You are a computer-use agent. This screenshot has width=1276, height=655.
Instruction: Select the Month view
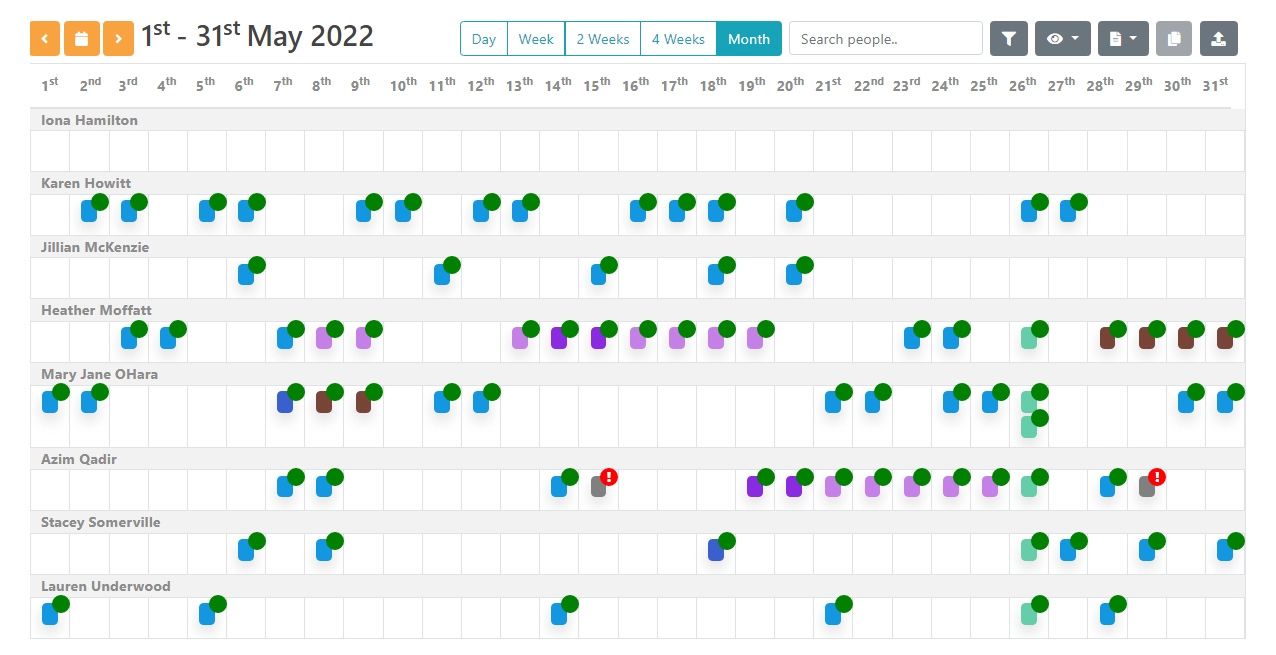pyautogui.click(x=749, y=39)
